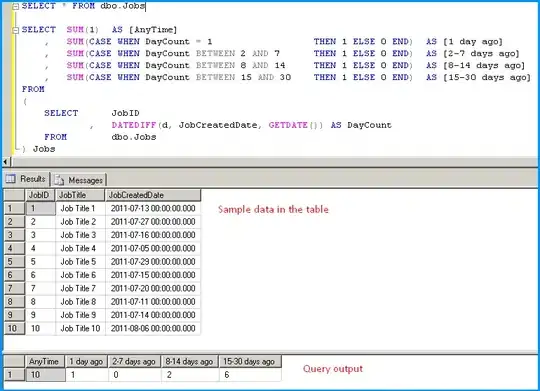Collapse the second SELECT query block

(x=15, y=30)
